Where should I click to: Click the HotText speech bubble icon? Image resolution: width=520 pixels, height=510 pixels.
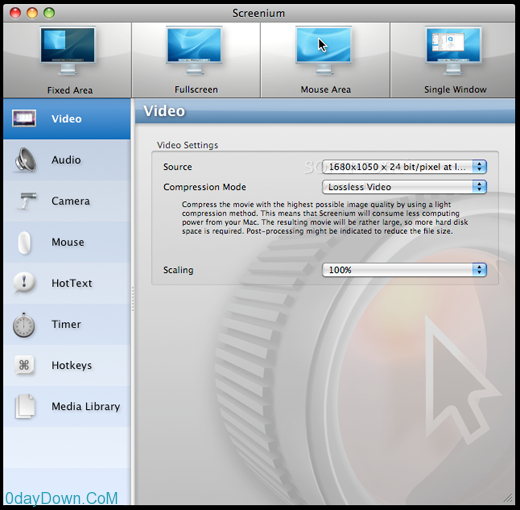pyautogui.click(x=24, y=283)
